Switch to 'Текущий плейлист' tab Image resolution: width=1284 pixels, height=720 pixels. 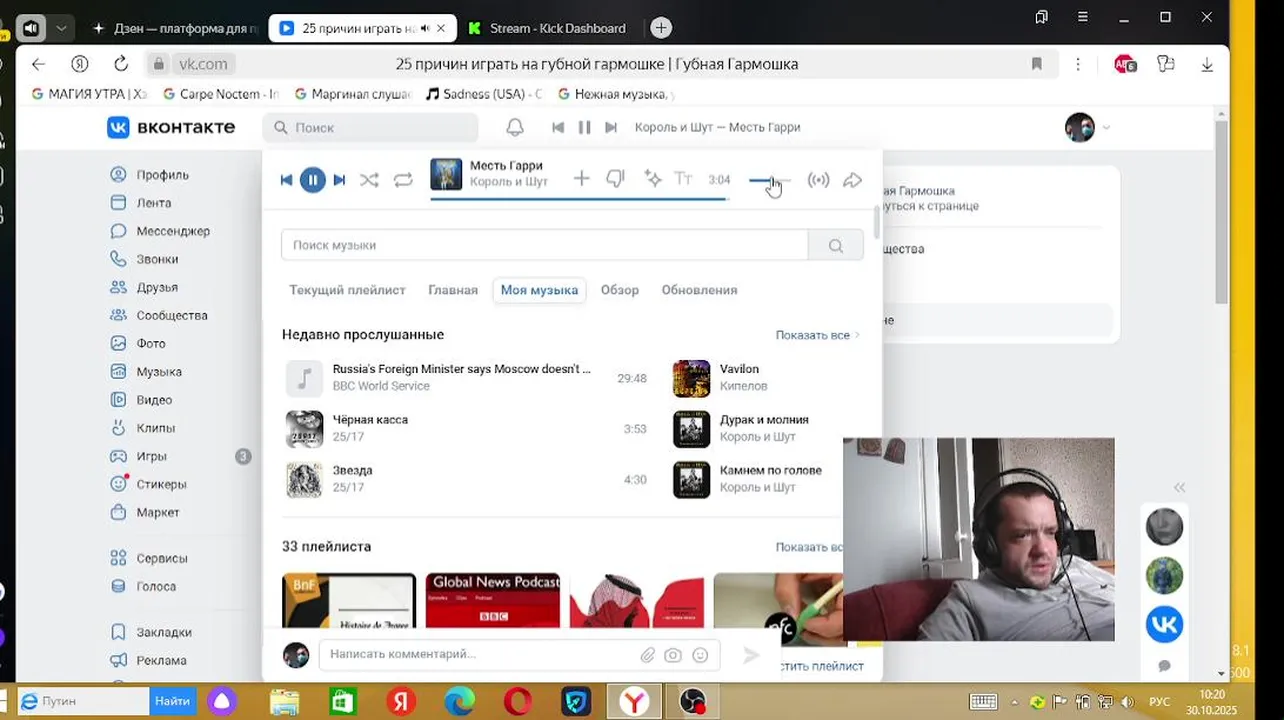[347, 290]
